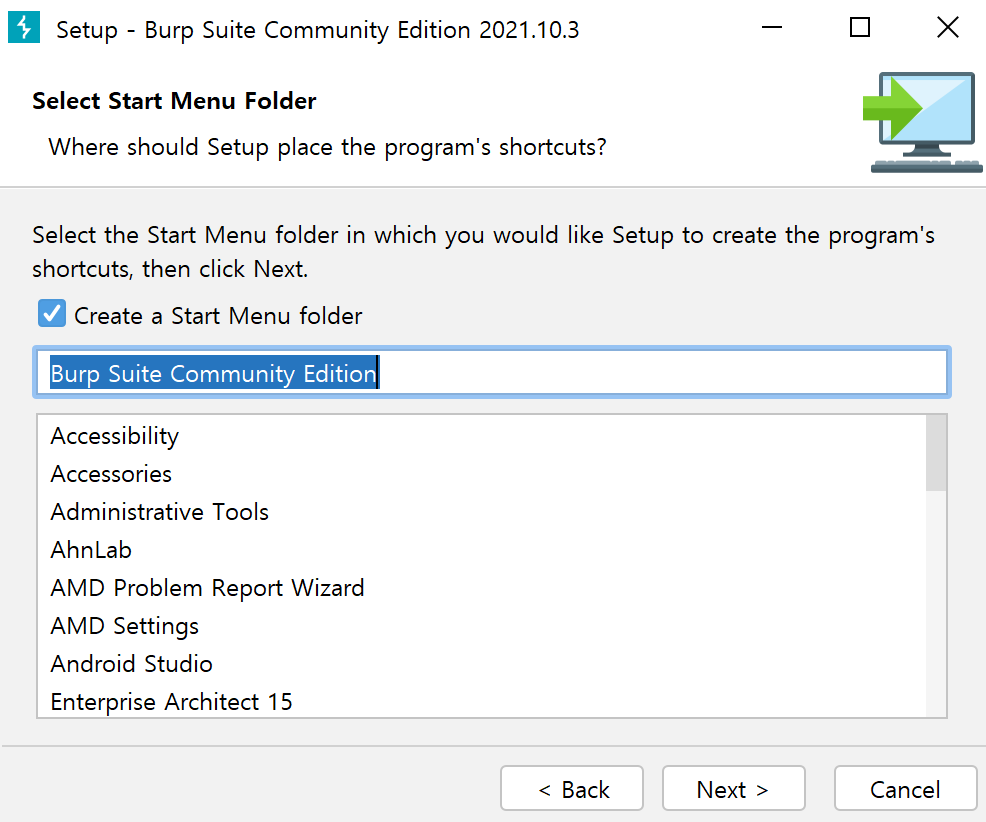The image size is (986, 822).
Task: Uncheck Create a Start Menu folder
Action: pyautogui.click(x=52, y=313)
